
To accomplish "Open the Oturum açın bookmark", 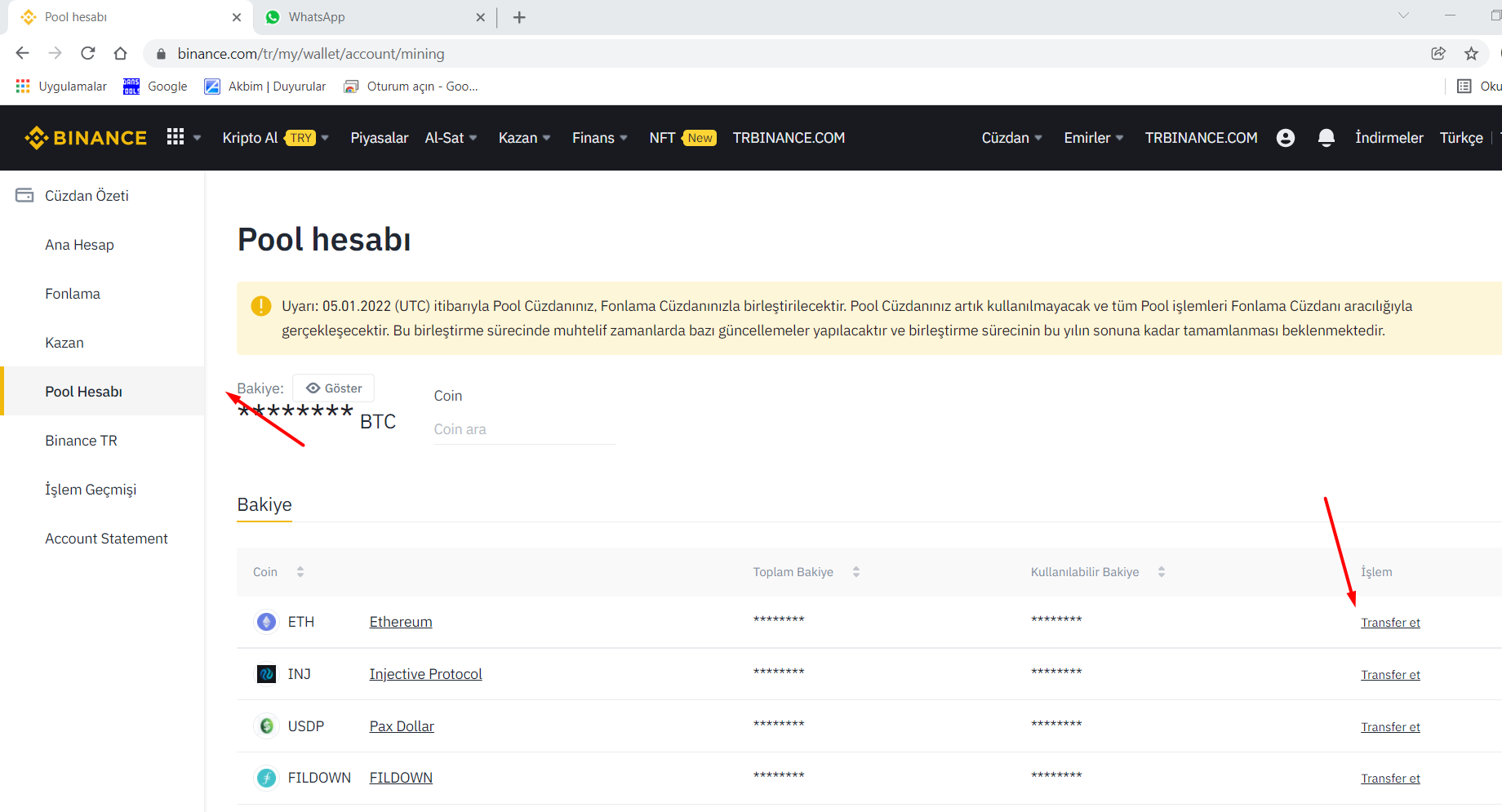I will (x=411, y=87).
